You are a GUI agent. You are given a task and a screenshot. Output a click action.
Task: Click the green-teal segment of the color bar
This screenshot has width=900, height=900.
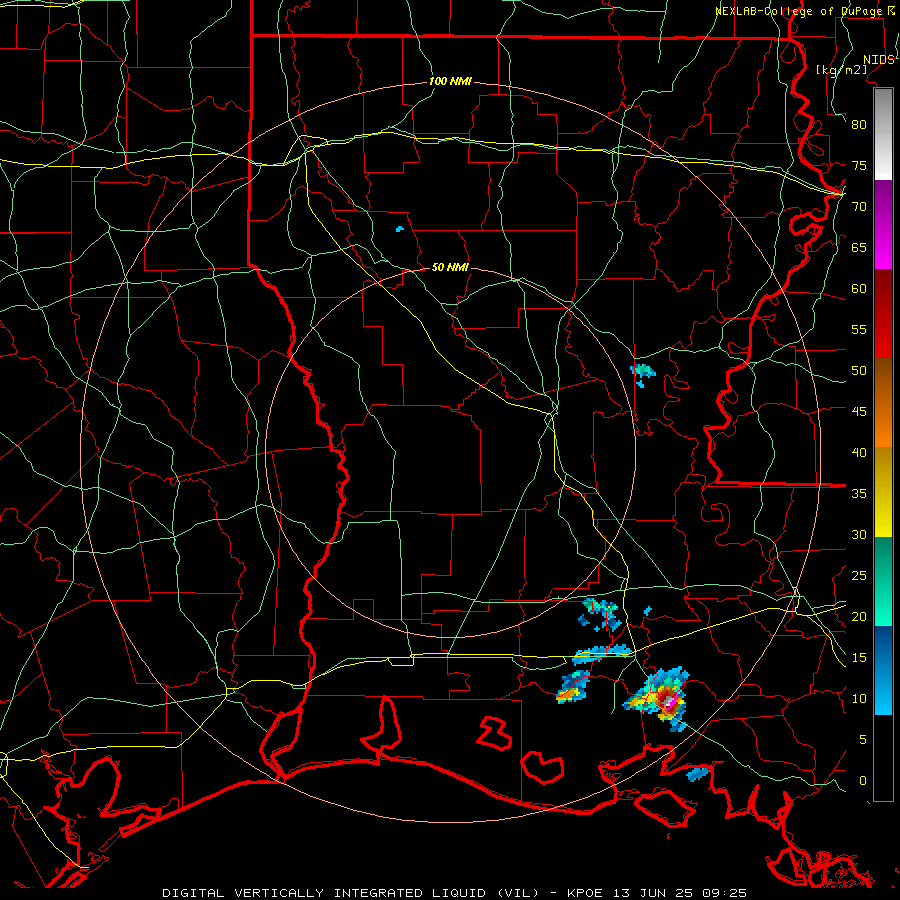[x=883, y=581]
